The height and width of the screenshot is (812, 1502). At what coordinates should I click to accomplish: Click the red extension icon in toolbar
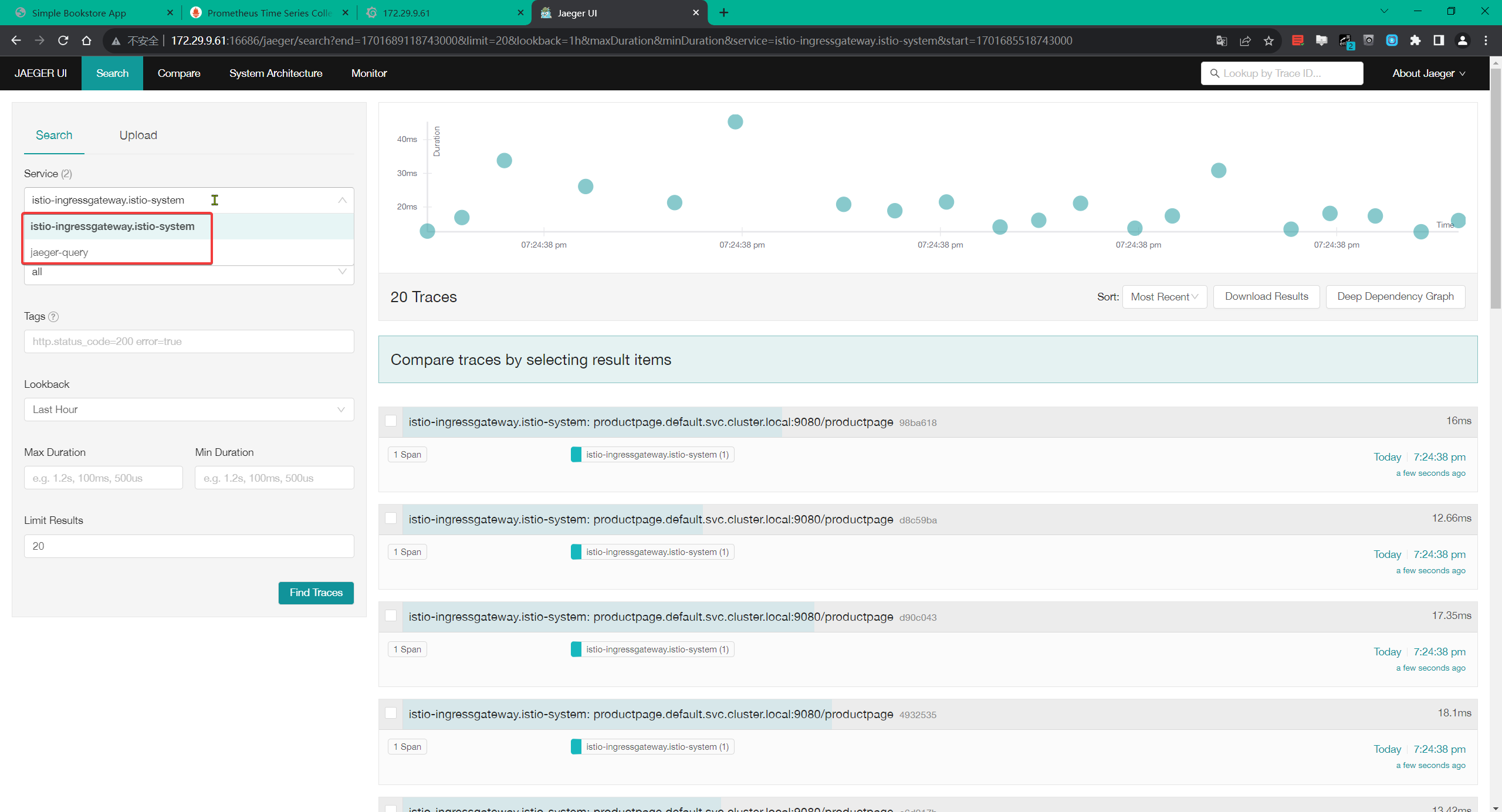(x=1298, y=40)
